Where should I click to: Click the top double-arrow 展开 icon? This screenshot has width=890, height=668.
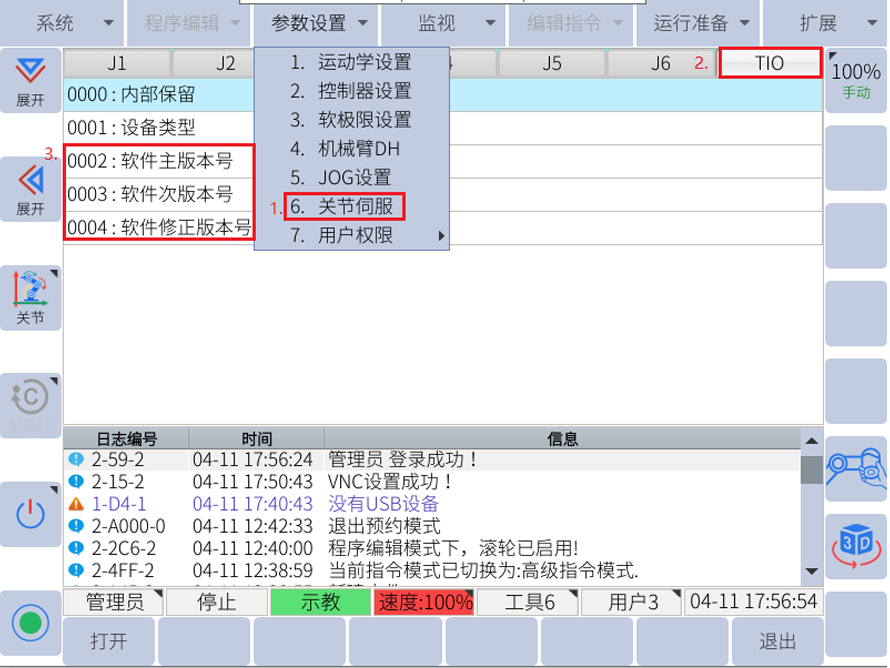(x=30, y=80)
